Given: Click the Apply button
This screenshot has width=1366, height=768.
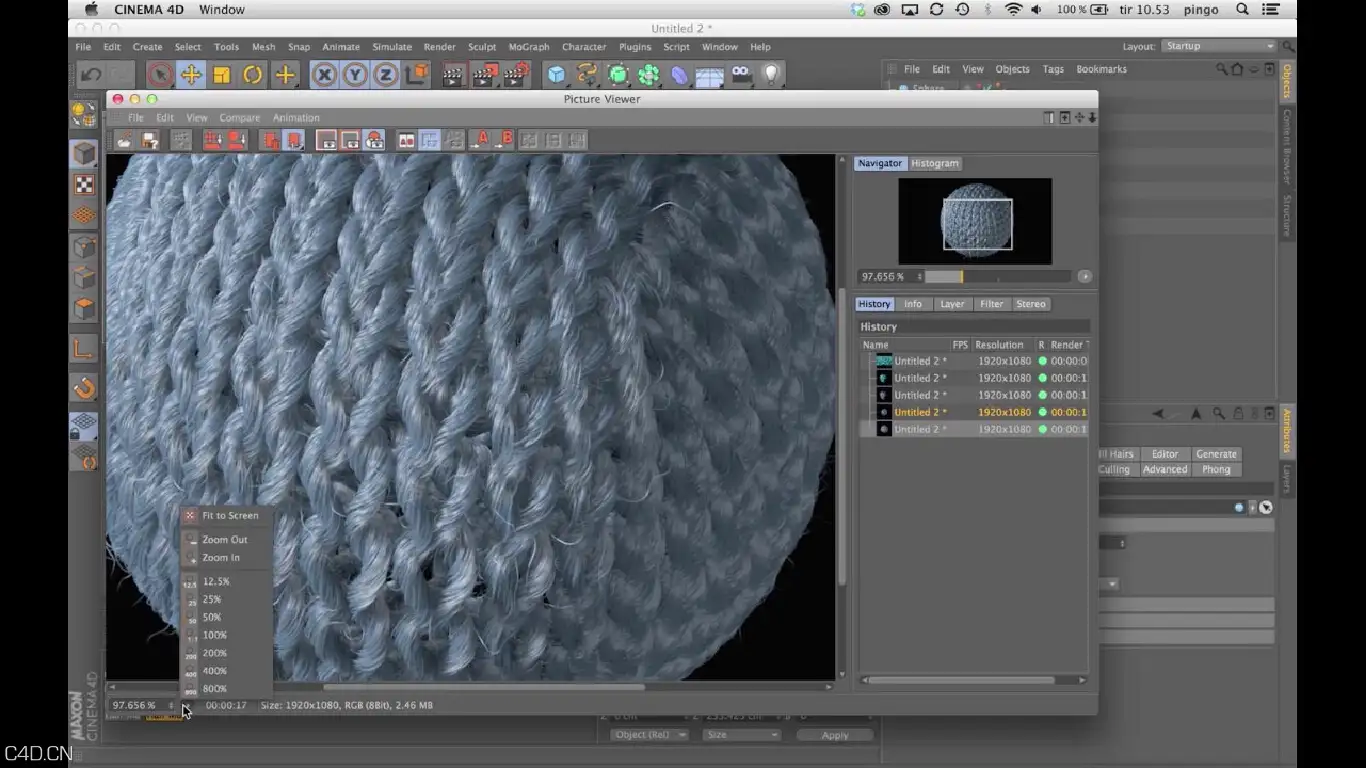Looking at the screenshot, I should [835, 735].
